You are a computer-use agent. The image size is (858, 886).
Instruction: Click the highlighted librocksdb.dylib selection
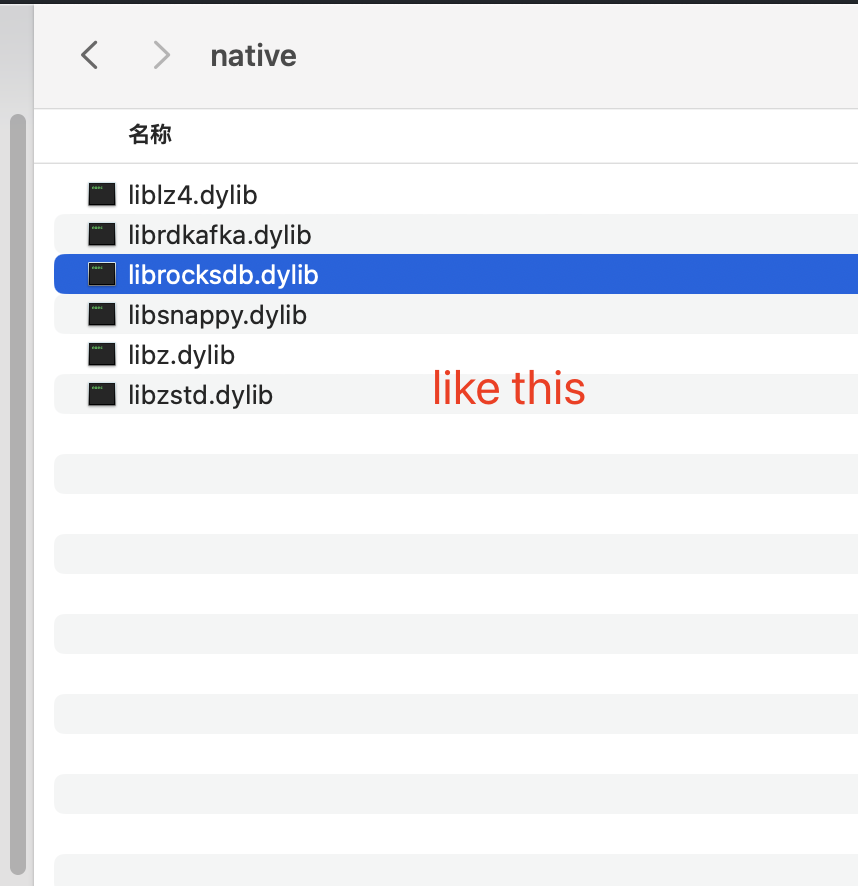(400, 274)
